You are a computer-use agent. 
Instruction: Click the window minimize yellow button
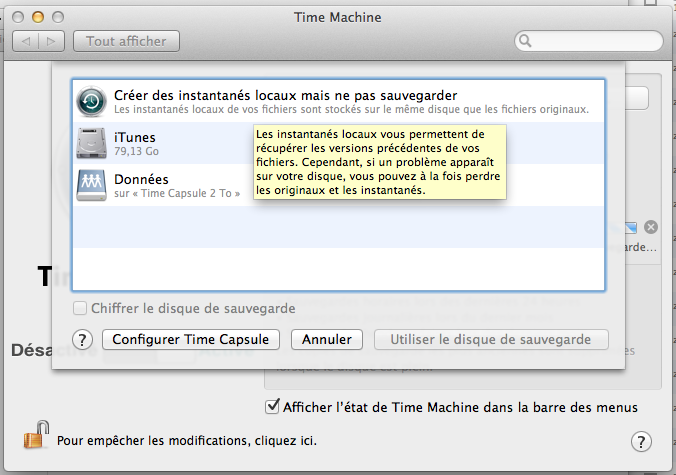pyautogui.click(x=38, y=17)
